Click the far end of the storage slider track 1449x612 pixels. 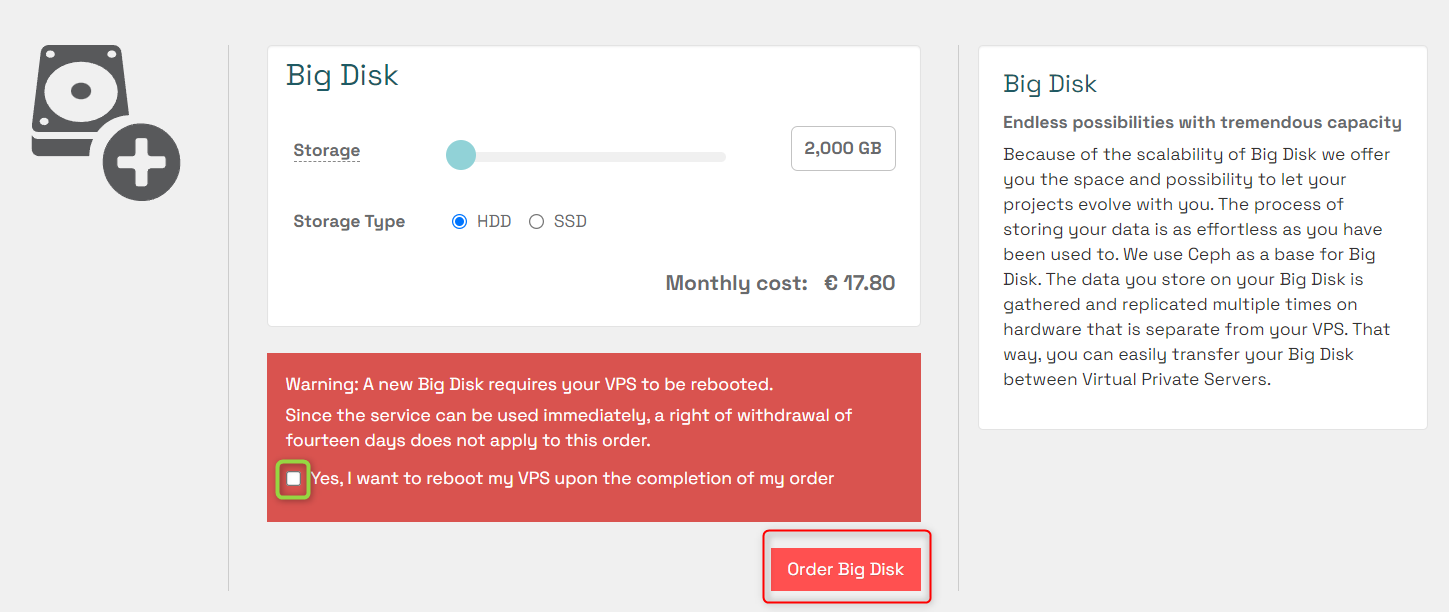[x=720, y=157]
